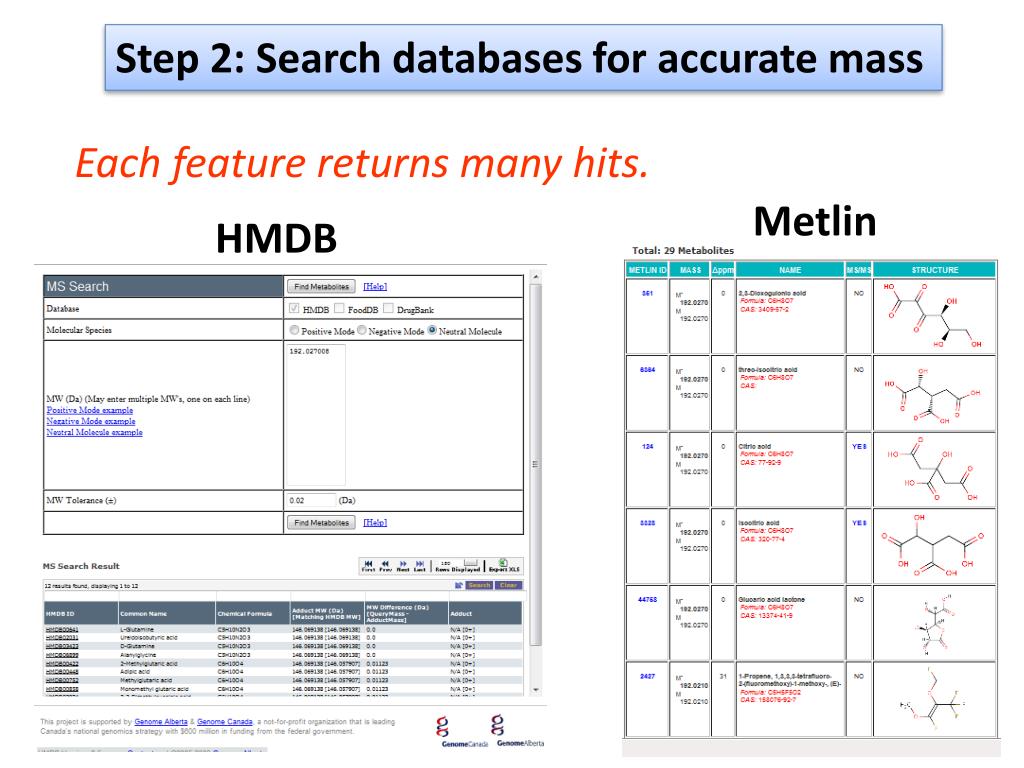Click the Prev page arrows icon
This screenshot has height=768, width=1024.
tap(385, 566)
